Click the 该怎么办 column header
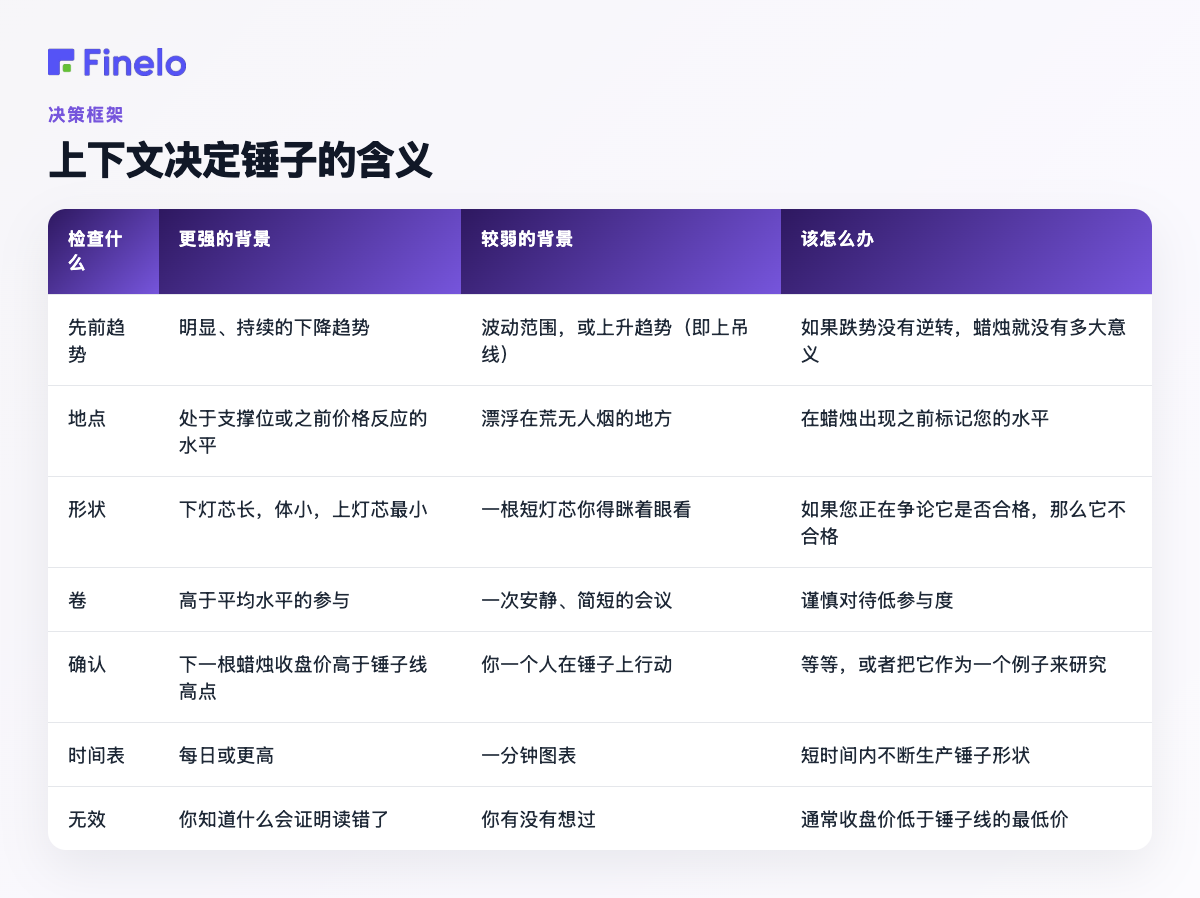 click(966, 251)
